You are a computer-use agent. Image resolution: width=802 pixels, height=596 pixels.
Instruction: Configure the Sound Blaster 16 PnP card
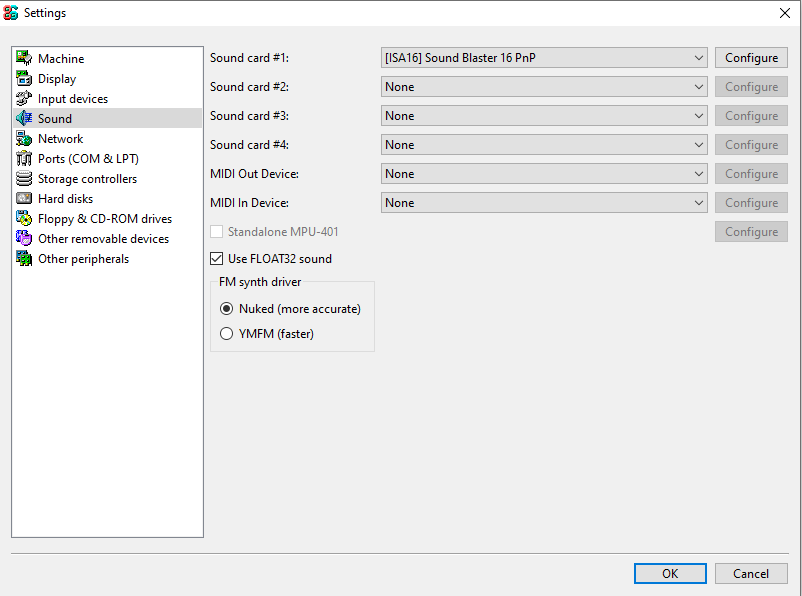(751, 58)
